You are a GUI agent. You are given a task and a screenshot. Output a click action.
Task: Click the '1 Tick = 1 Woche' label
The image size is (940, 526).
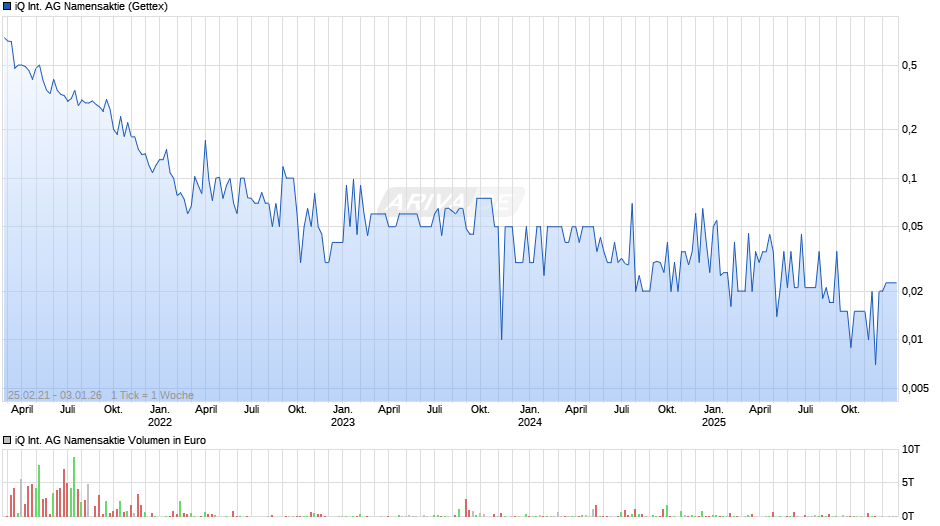point(152,395)
